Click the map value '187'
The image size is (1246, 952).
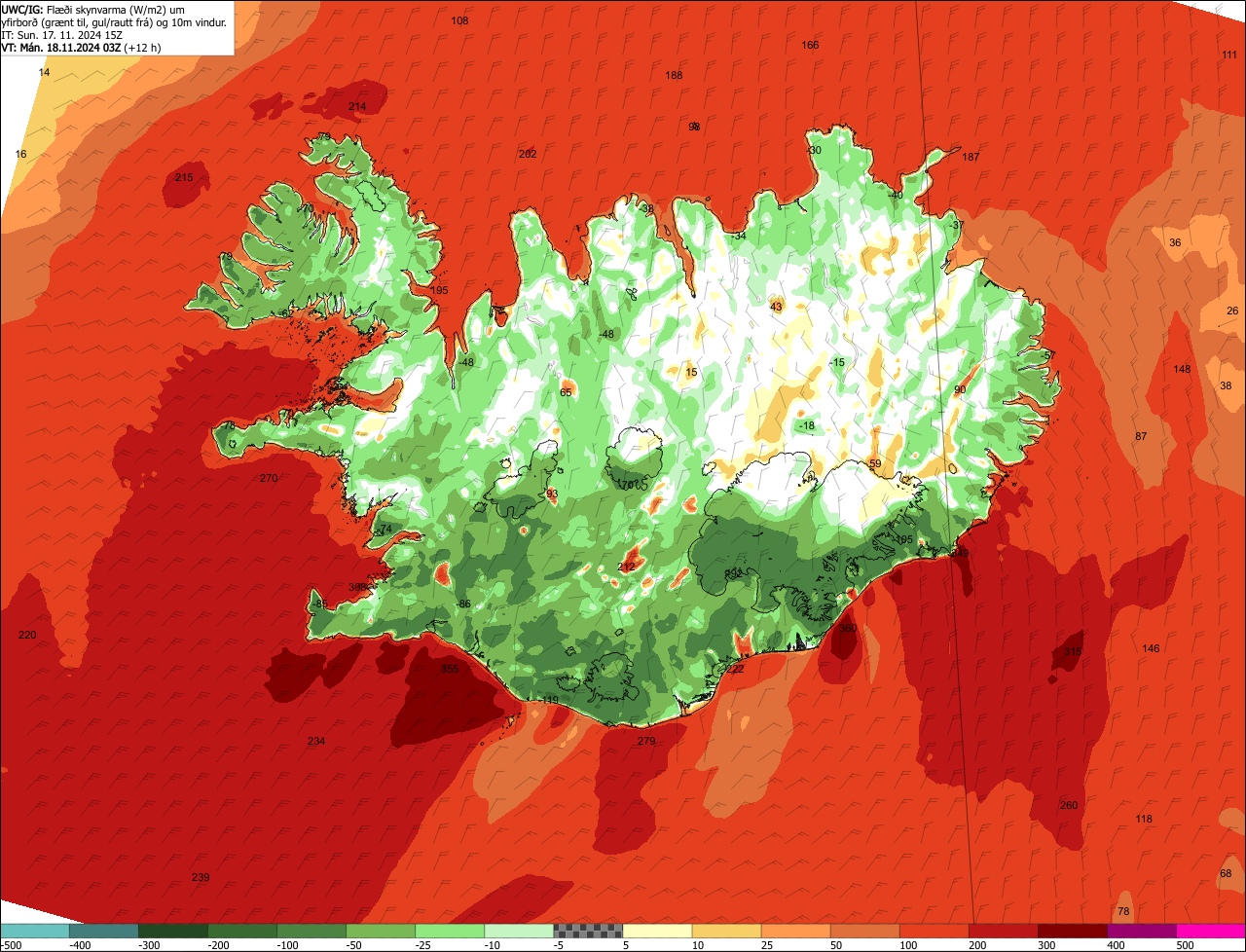(971, 157)
